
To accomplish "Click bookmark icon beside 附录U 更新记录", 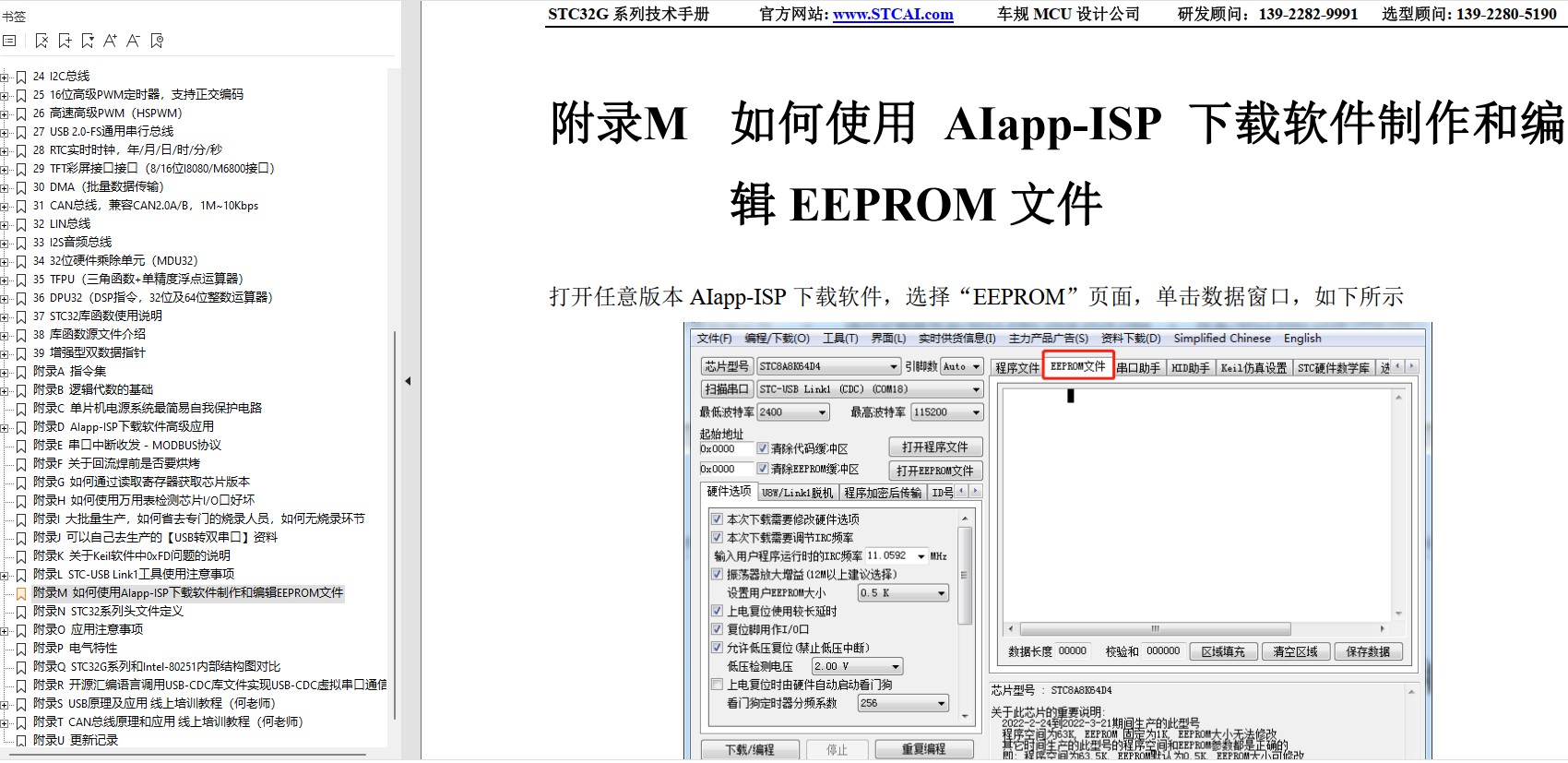I will [21, 741].
